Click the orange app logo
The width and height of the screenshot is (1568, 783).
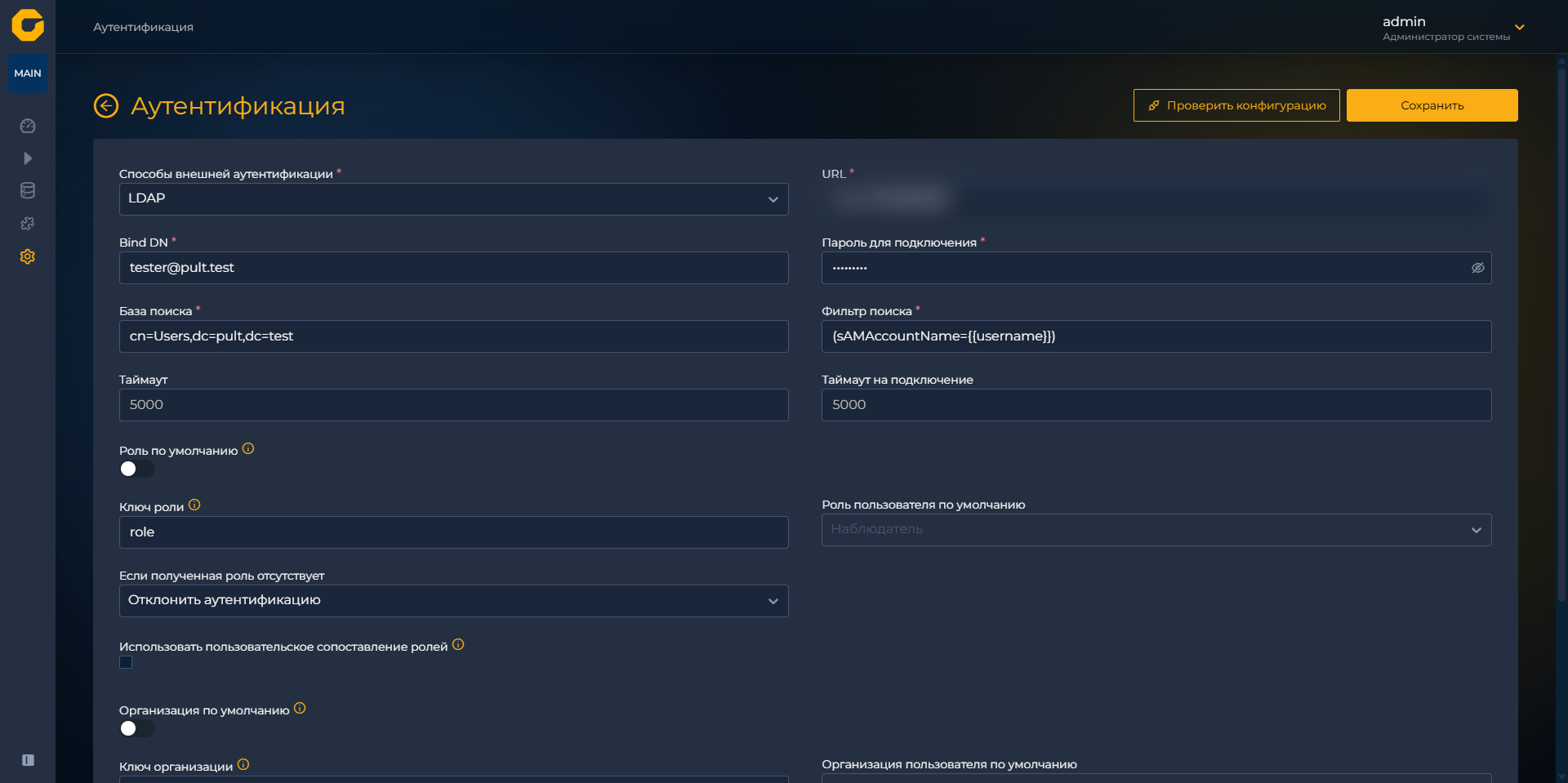click(28, 25)
